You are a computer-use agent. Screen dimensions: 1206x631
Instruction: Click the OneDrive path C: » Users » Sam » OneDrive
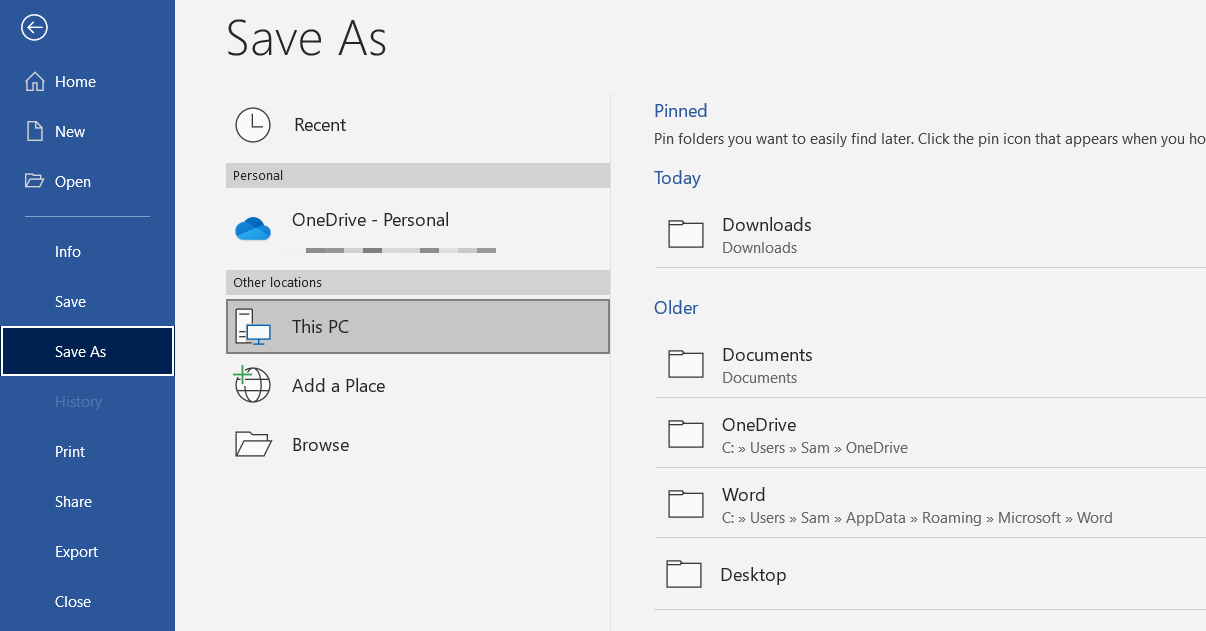pos(815,448)
